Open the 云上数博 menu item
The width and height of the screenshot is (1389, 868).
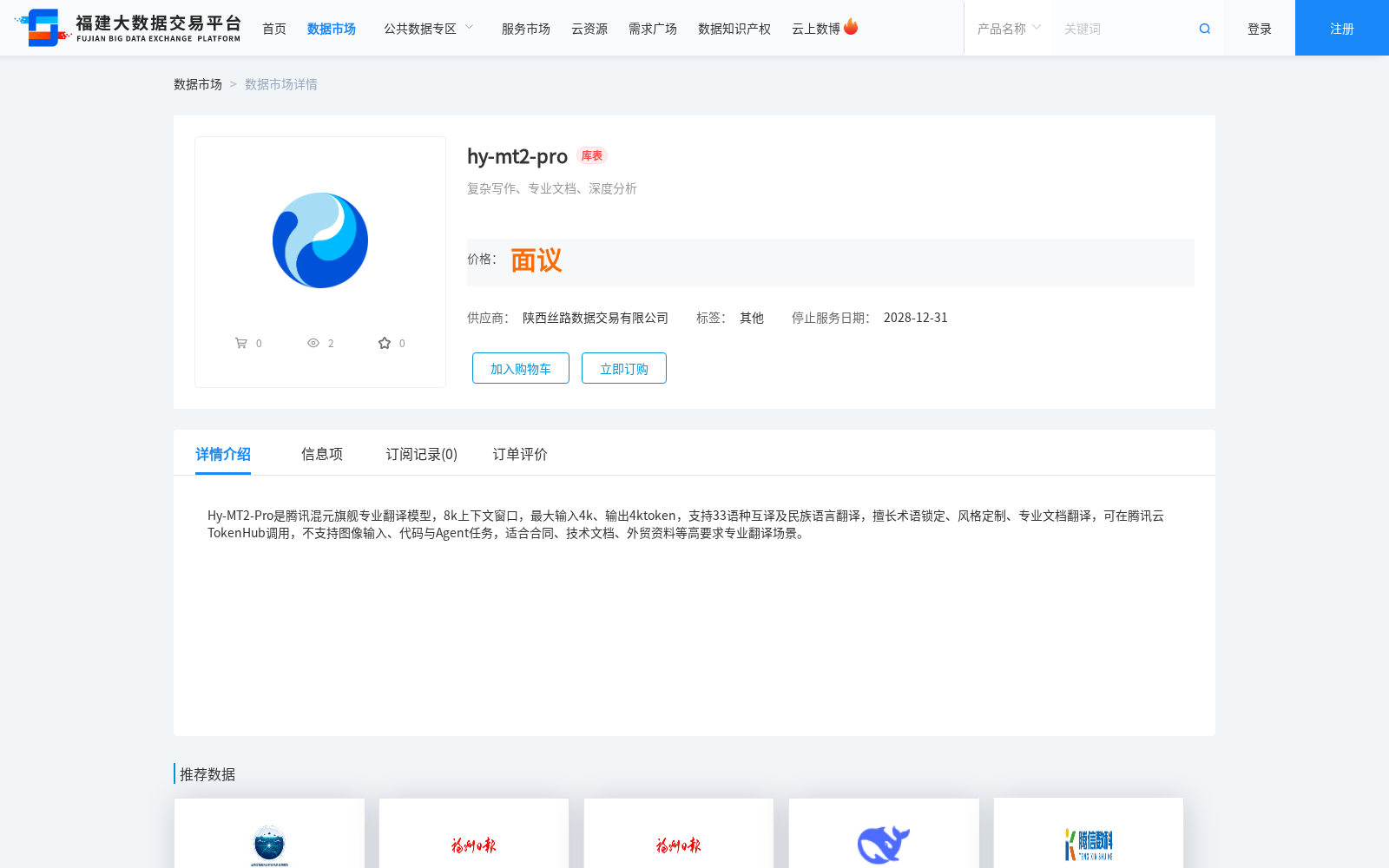(816, 29)
